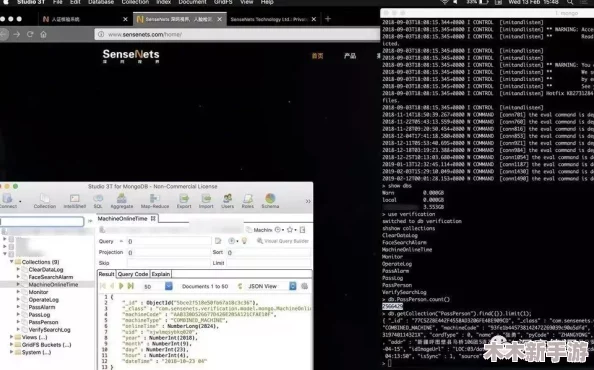Screen dimensions: 594x370
Task: Open the Connect toolbar icon in Studio 3T
Action: coord(8,201)
